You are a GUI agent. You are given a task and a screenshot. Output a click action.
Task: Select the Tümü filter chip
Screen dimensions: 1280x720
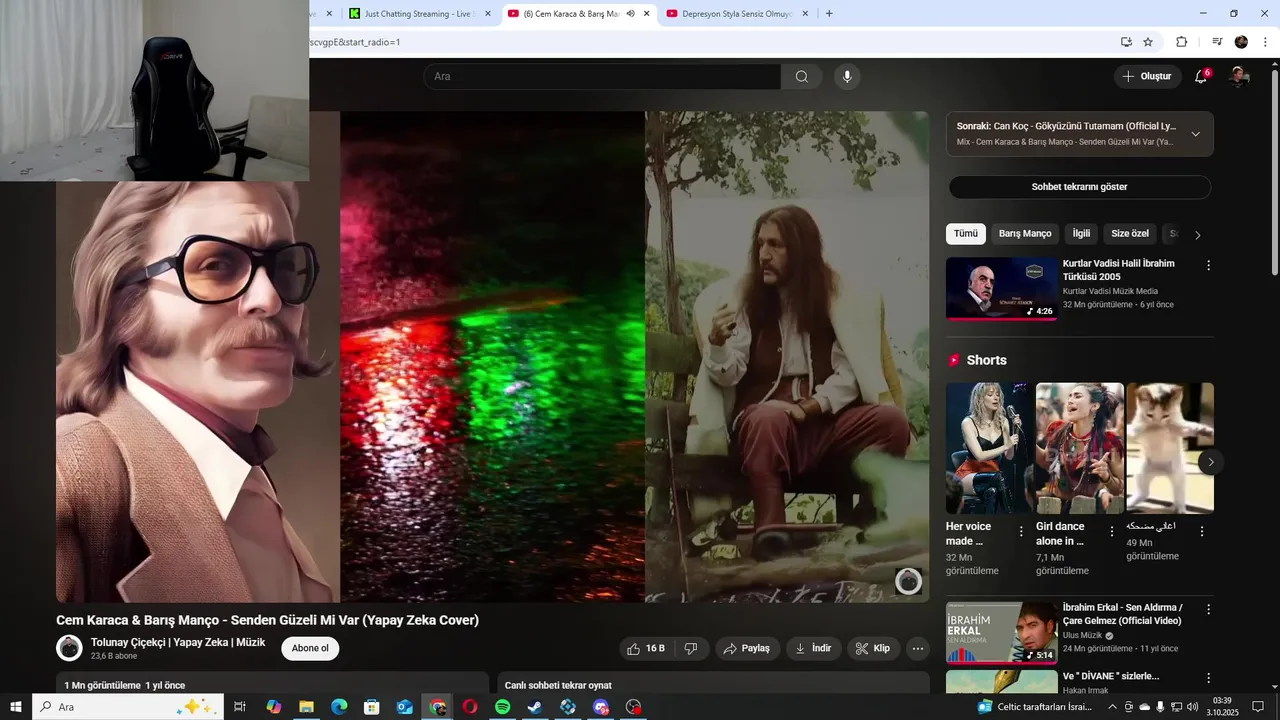pyautogui.click(x=966, y=234)
